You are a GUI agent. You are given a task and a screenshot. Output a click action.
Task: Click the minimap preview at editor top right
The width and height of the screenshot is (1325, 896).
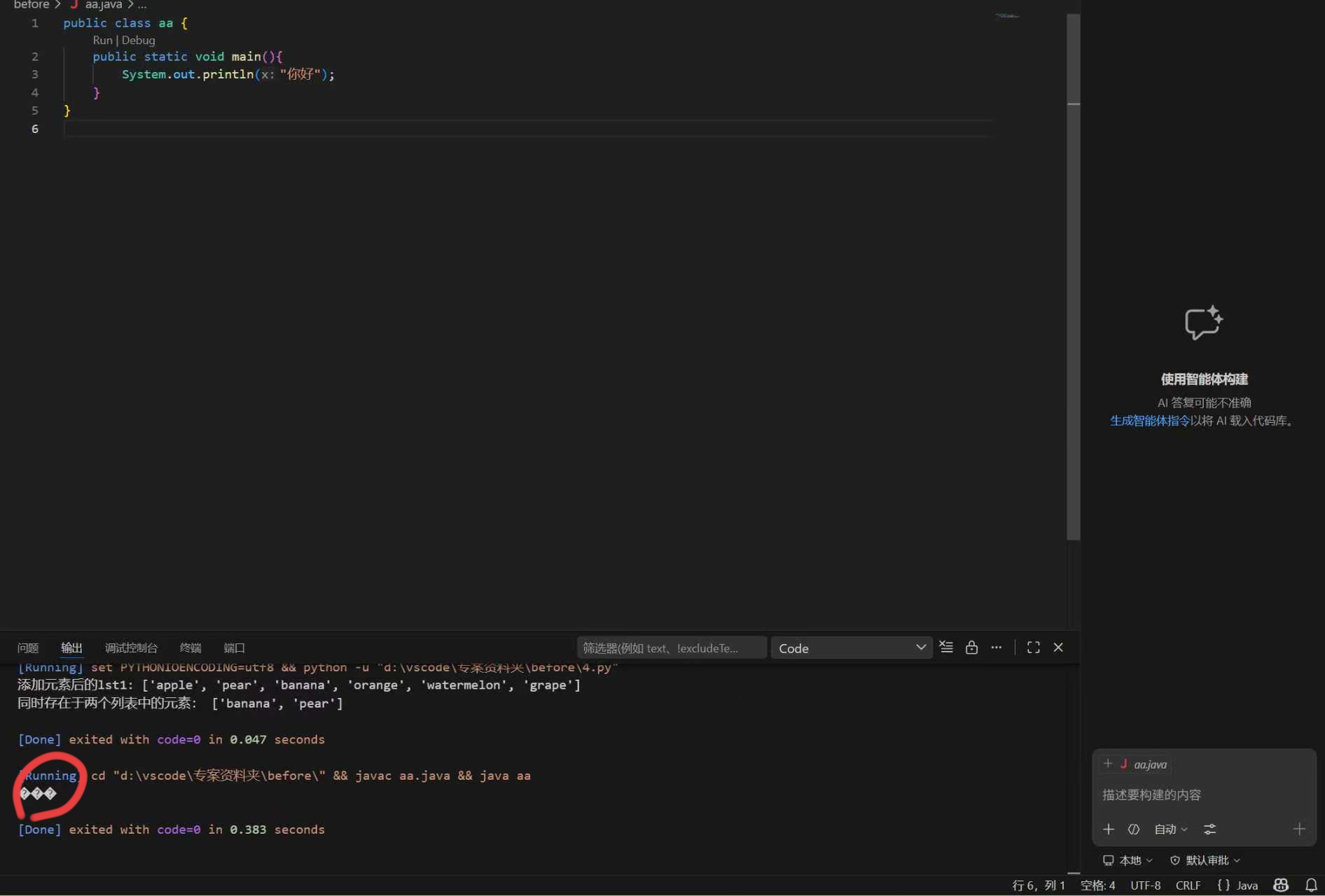tap(1007, 16)
